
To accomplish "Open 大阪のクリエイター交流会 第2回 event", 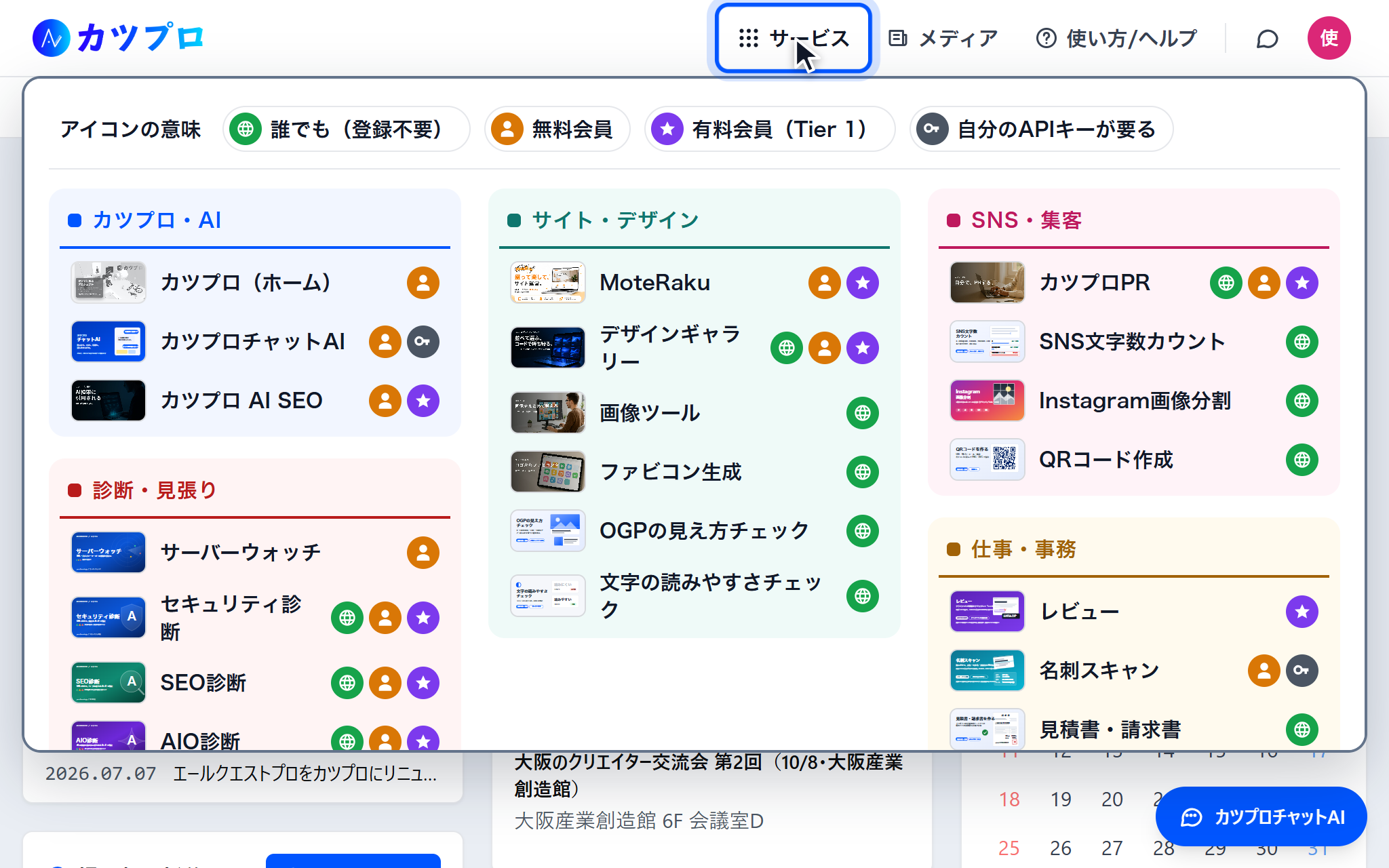I will [x=709, y=775].
